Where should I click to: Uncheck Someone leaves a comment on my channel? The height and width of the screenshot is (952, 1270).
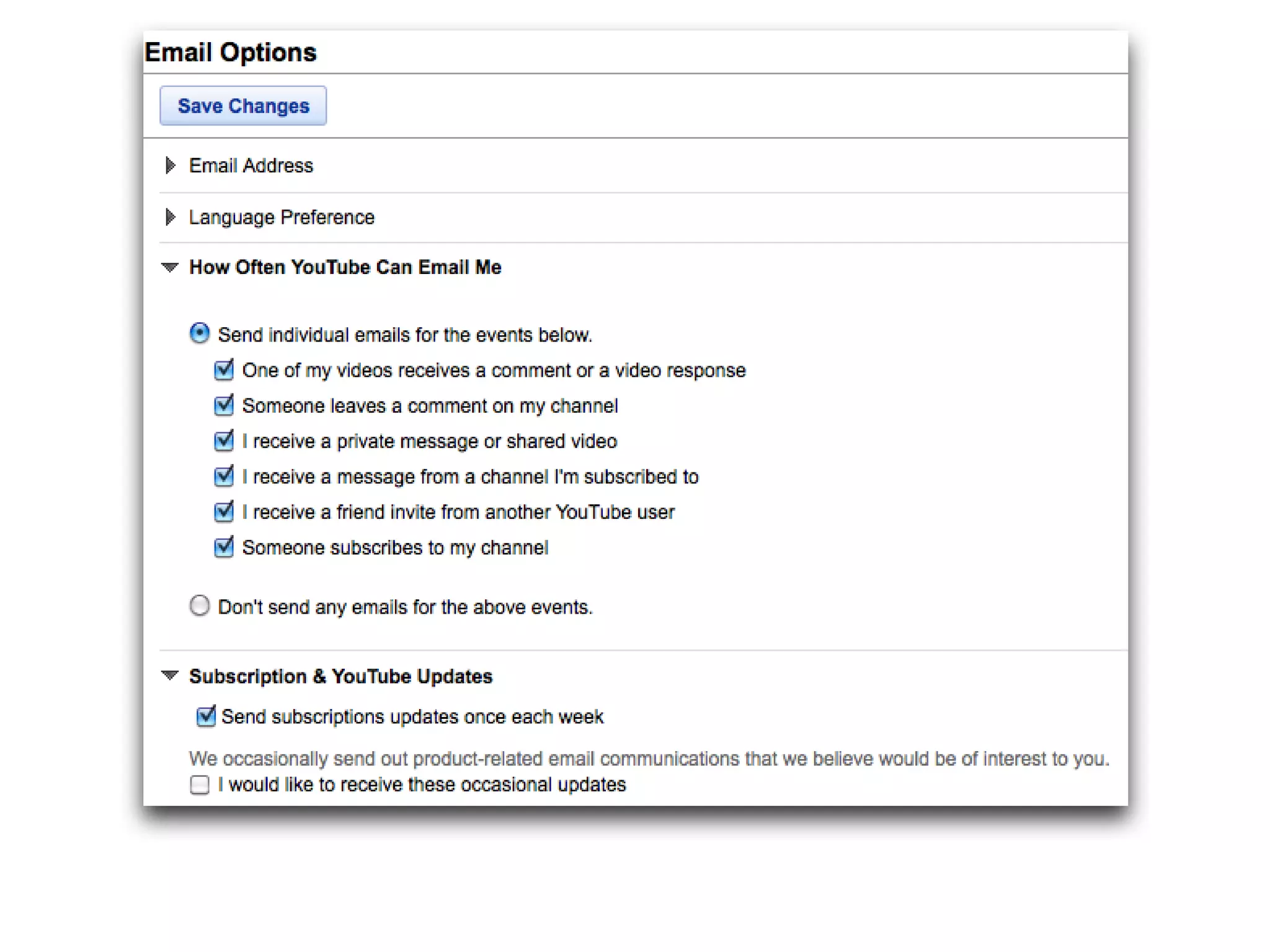[224, 405]
